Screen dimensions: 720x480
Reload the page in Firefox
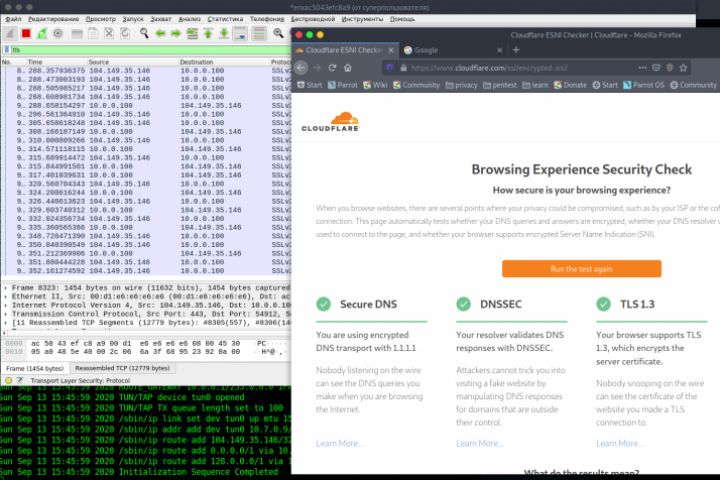332,68
